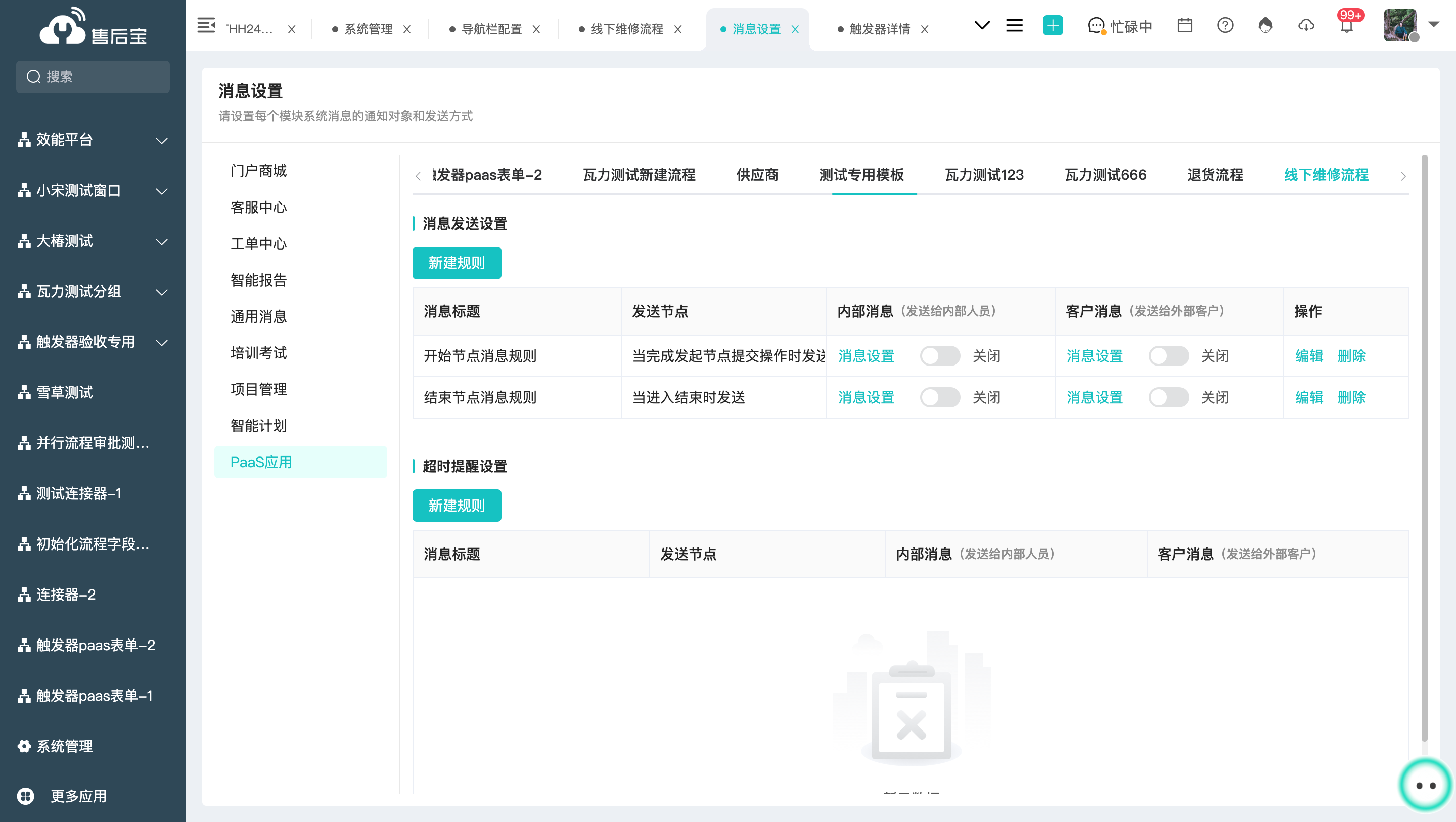Switch to 瓦力测试新建流程 tab

(639, 175)
